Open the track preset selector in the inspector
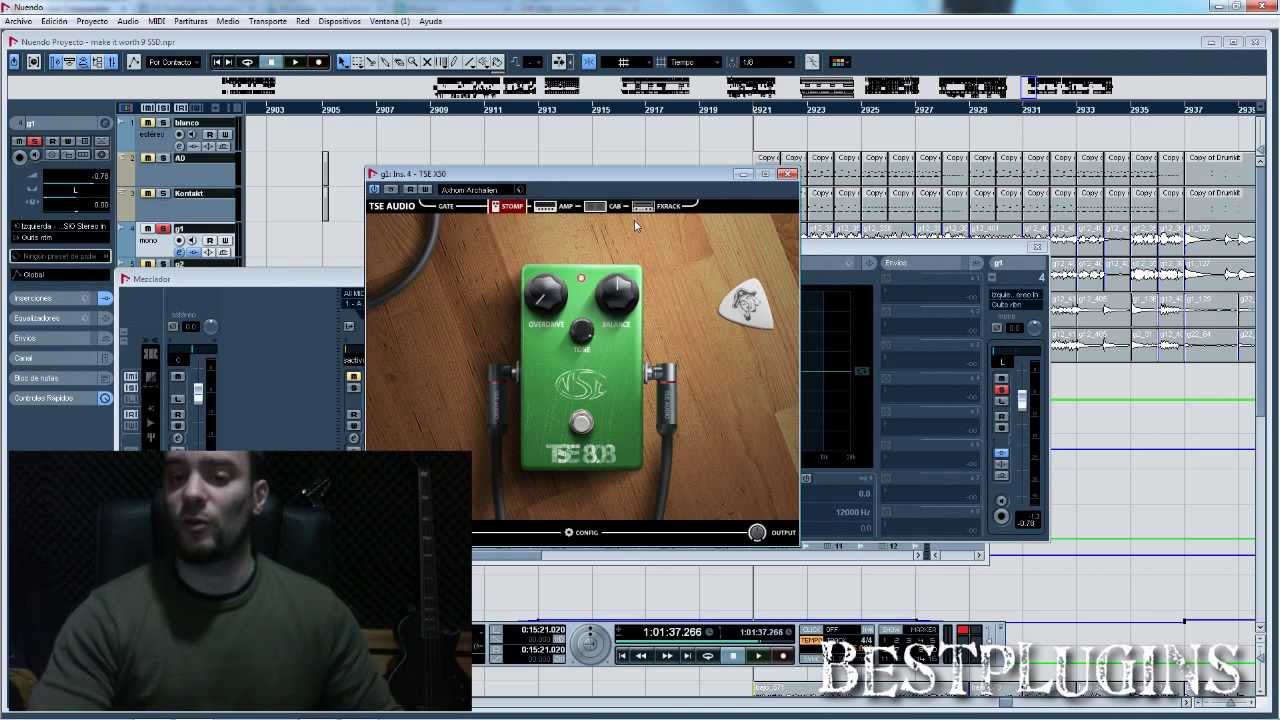1280x720 pixels. (x=60, y=256)
